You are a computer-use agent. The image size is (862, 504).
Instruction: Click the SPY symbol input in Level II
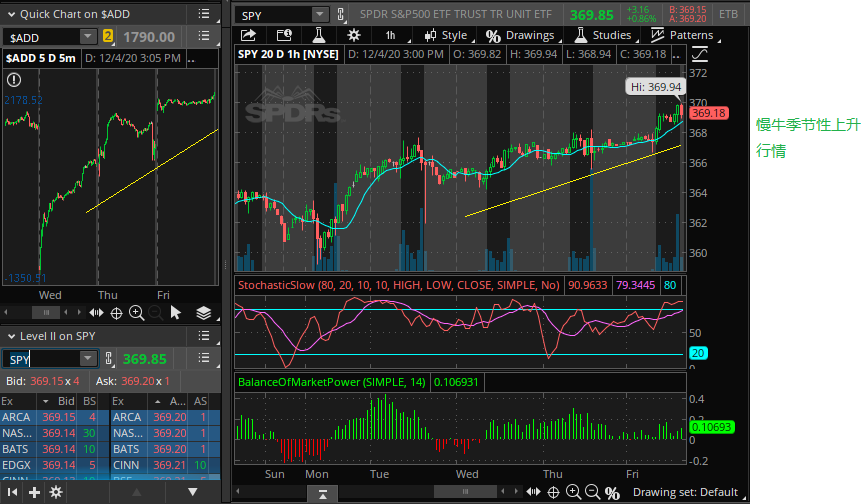(x=43, y=359)
